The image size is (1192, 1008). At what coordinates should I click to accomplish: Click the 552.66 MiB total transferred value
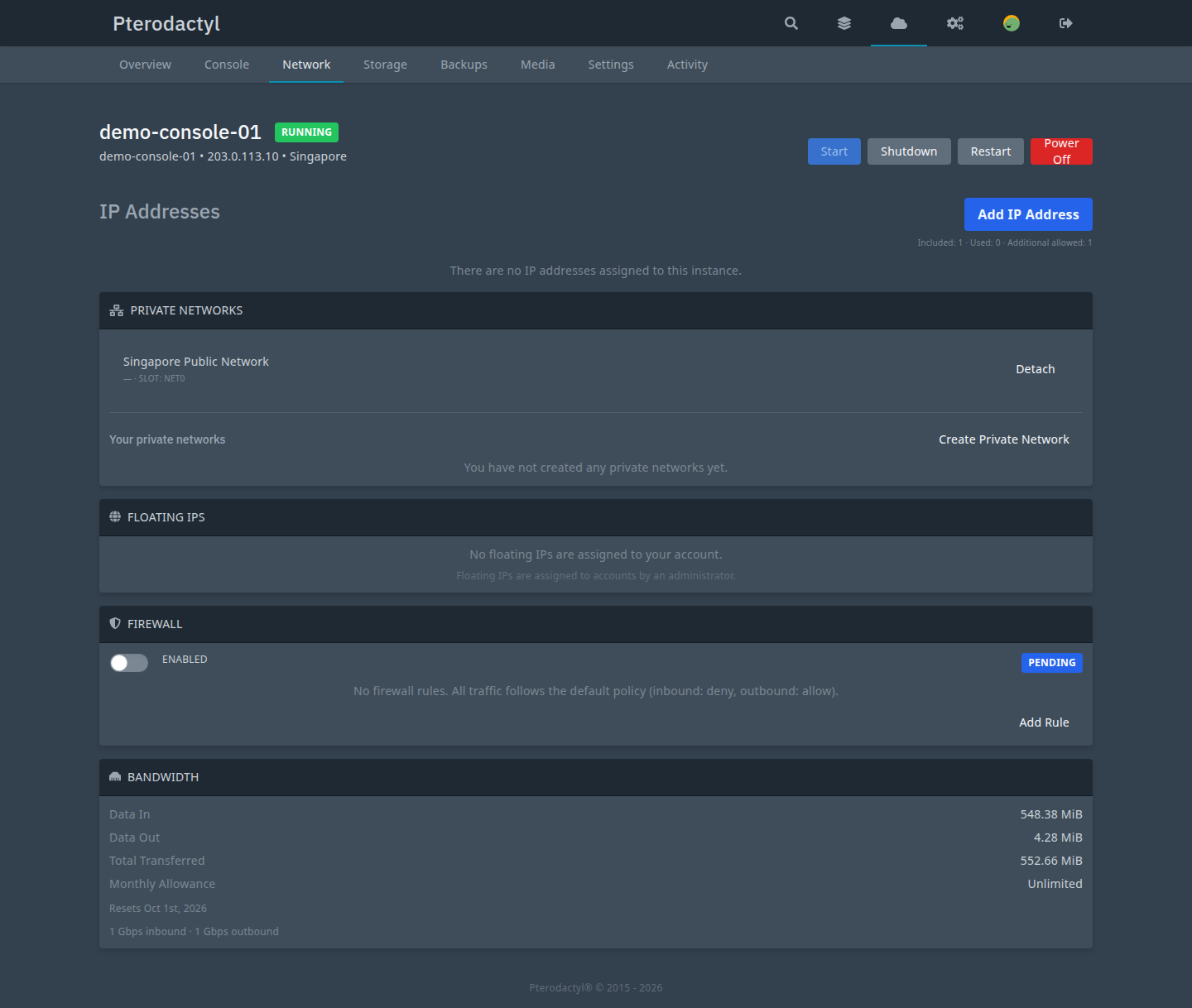[x=1051, y=861]
